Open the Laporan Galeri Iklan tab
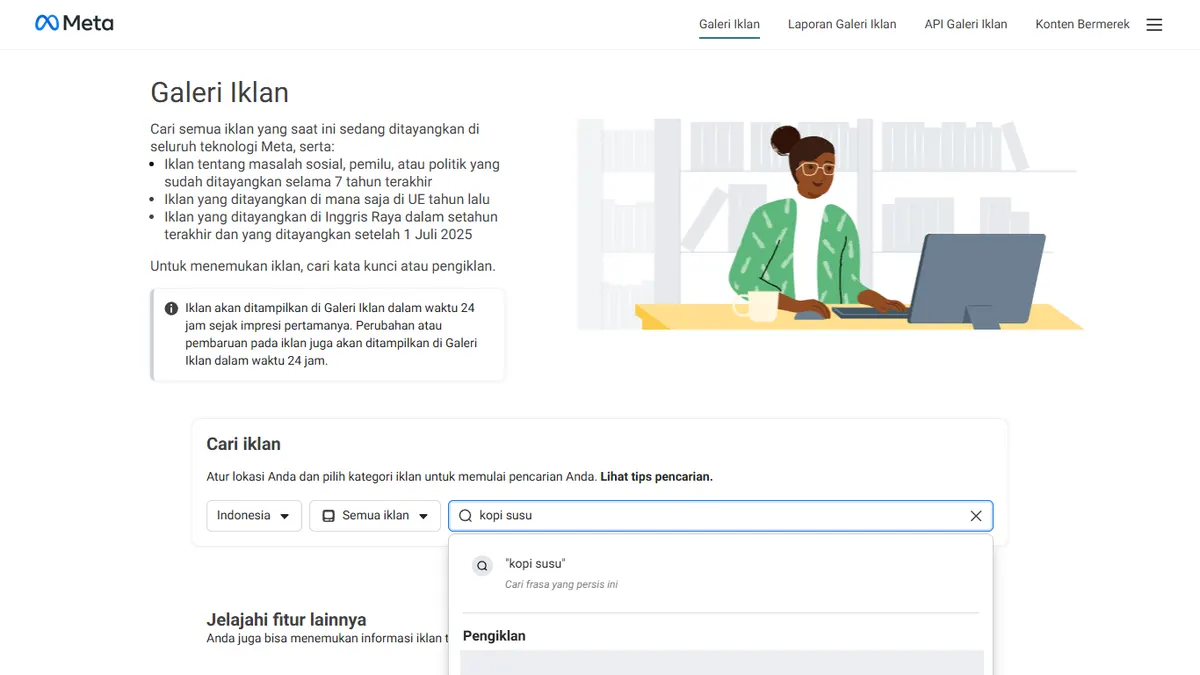The height and width of the screenshot is (675, 1200). (842, 24)
